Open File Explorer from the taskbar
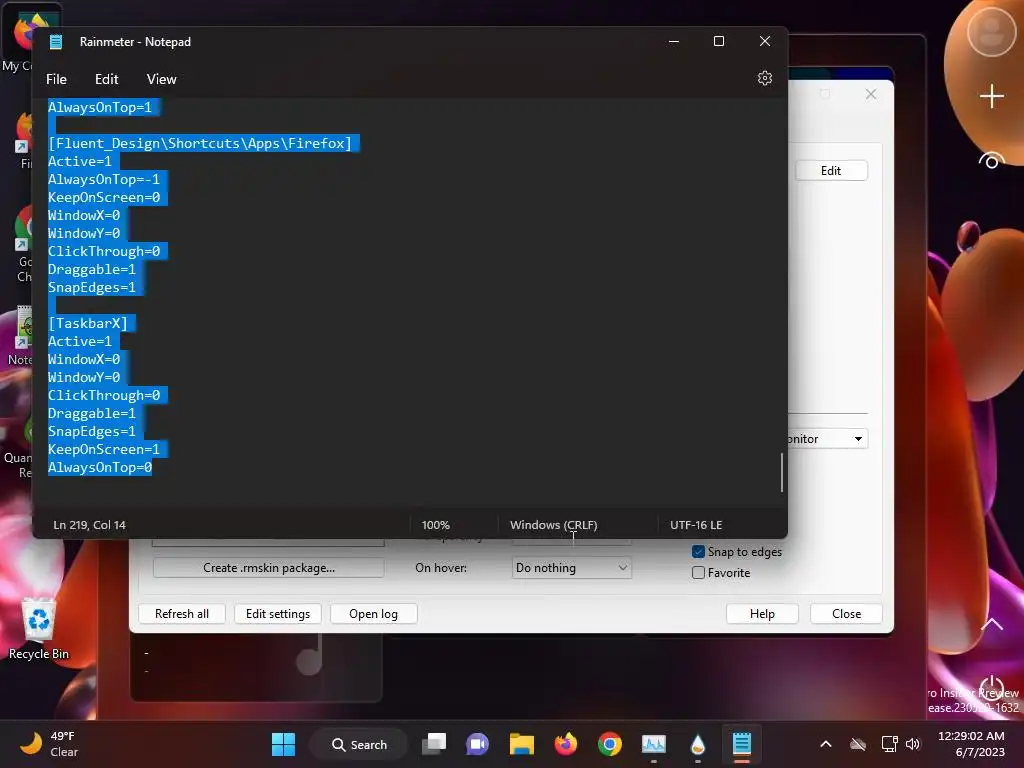 [522, 744]
